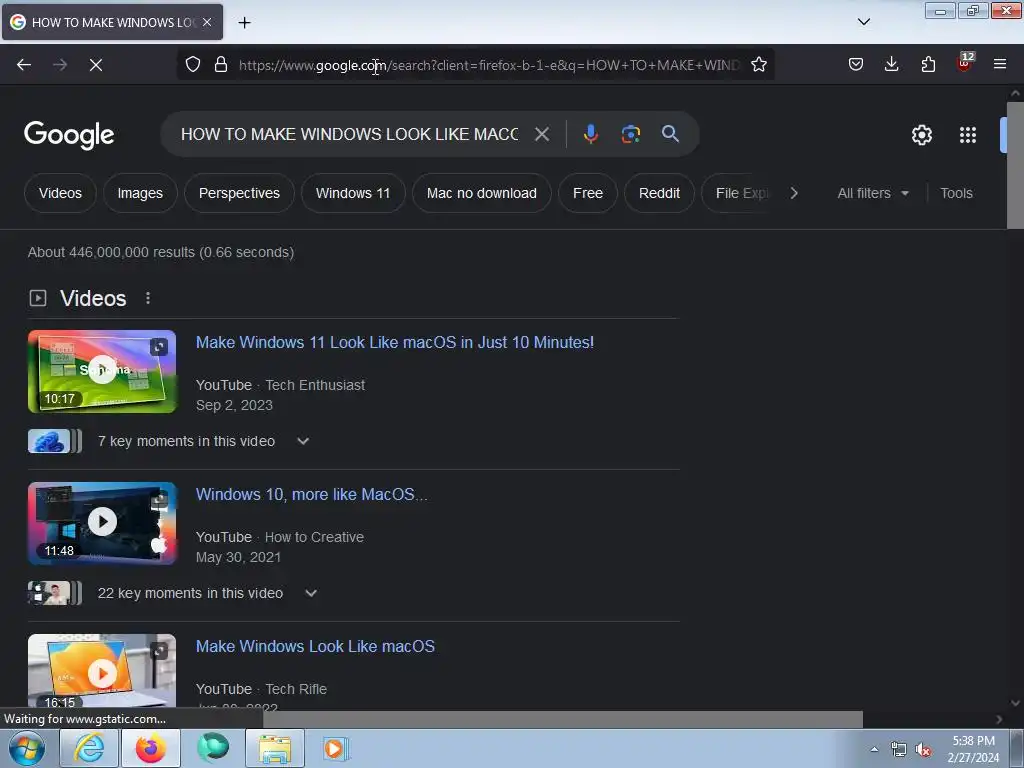This screenshot has width=1024, height=768.
Task: Go to the Google home logo
Action: click(69, 135)
